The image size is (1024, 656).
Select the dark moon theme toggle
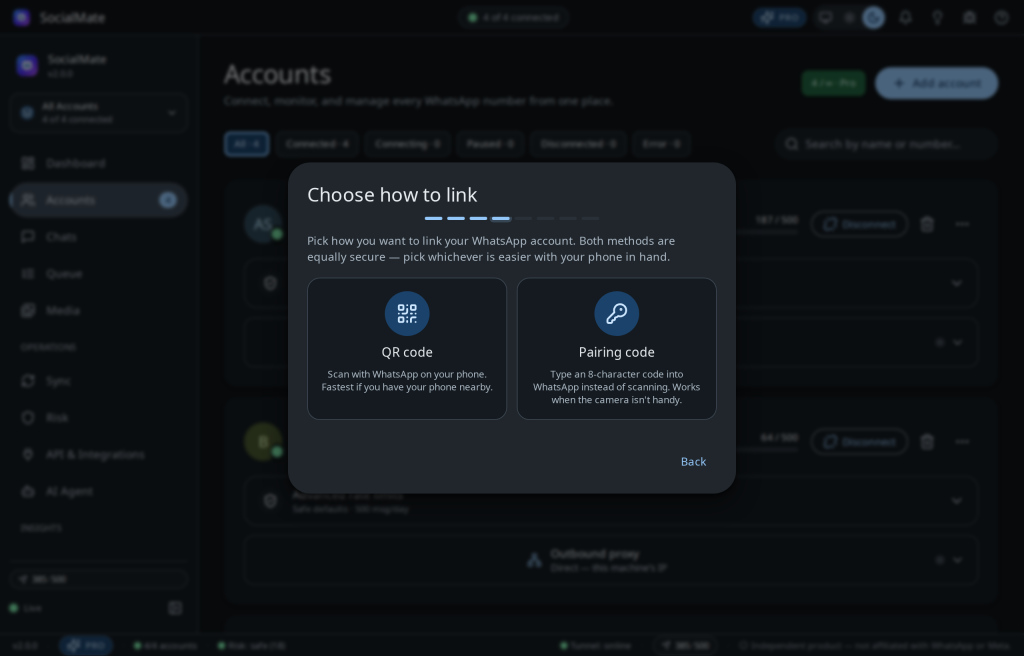pos(873,18)
